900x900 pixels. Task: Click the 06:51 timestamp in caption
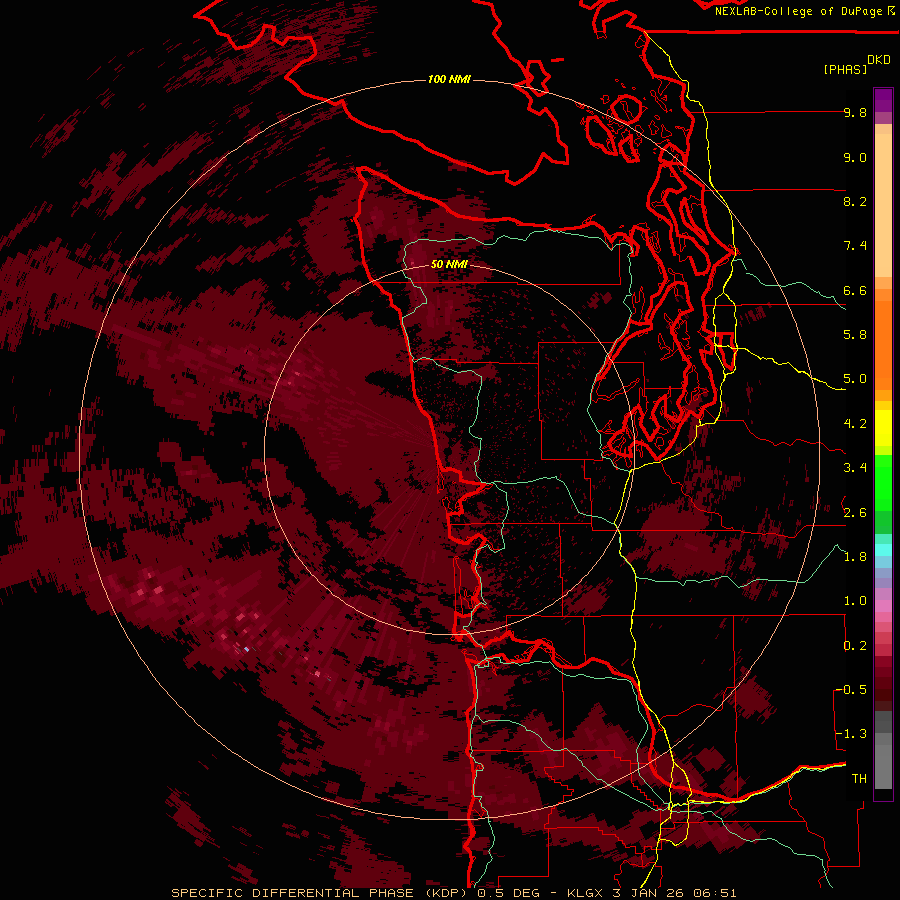[713, 893]
